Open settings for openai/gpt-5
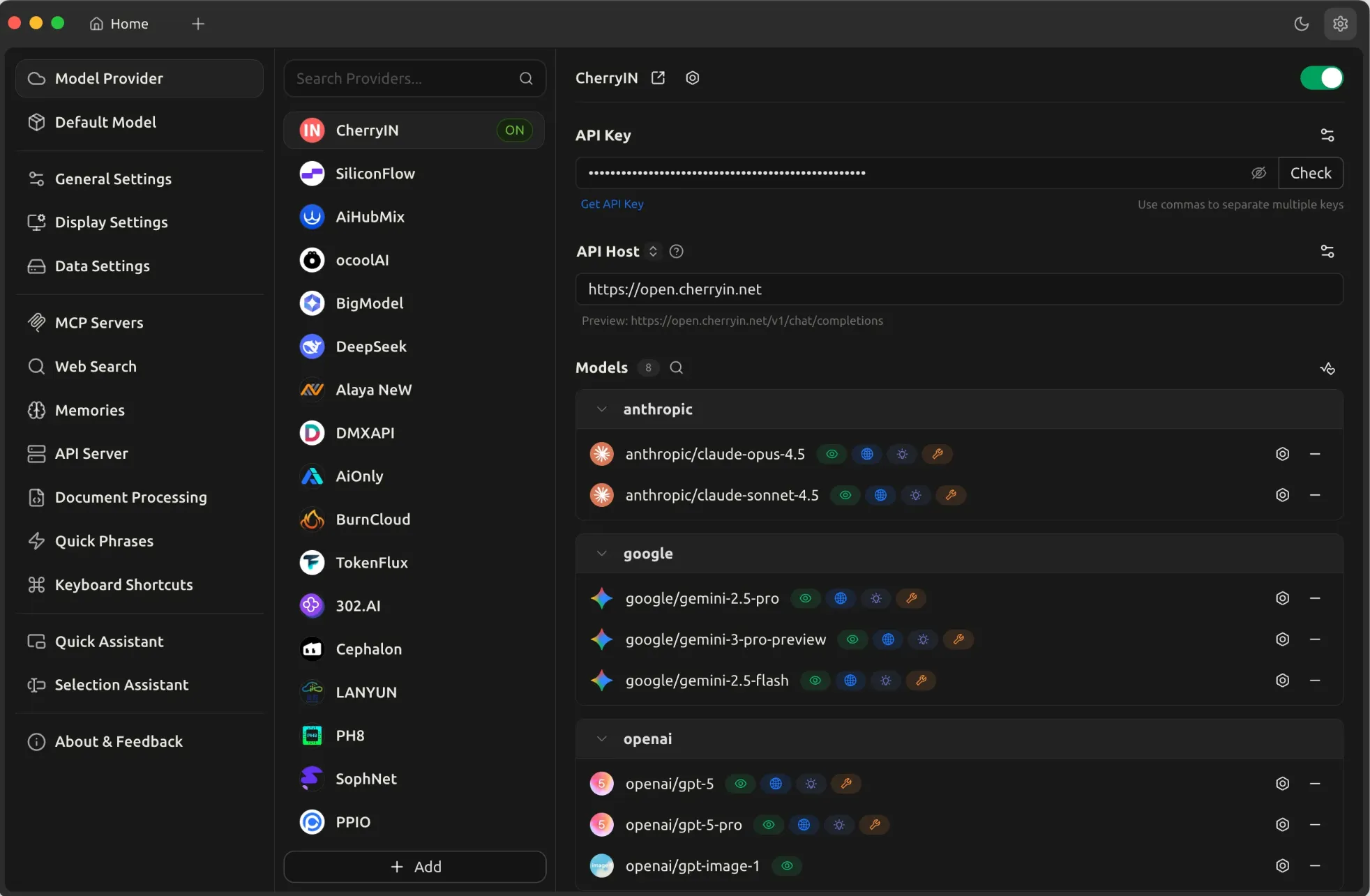 pos(1282,784)
